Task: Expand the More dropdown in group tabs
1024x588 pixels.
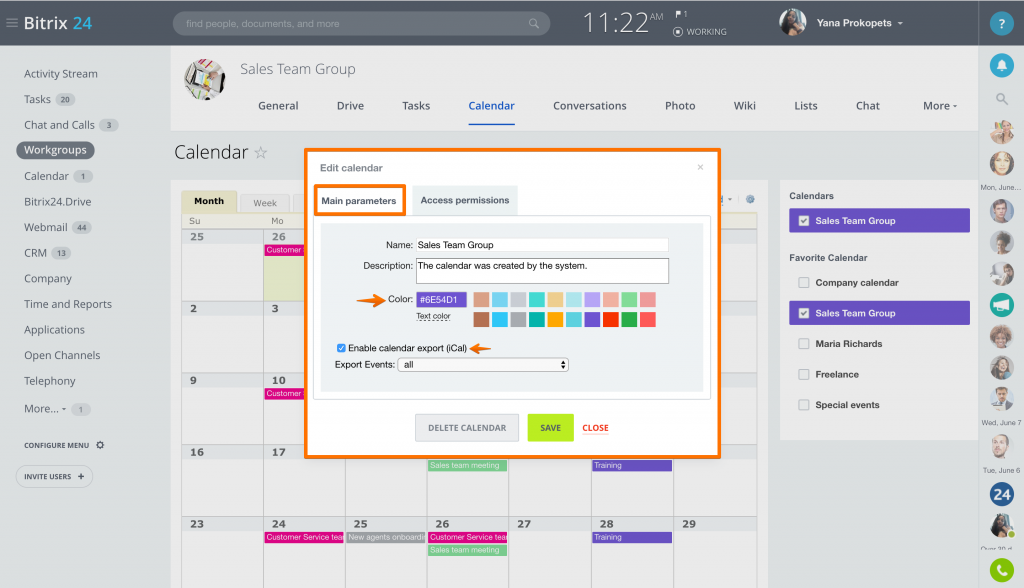Action: point(940,106)
